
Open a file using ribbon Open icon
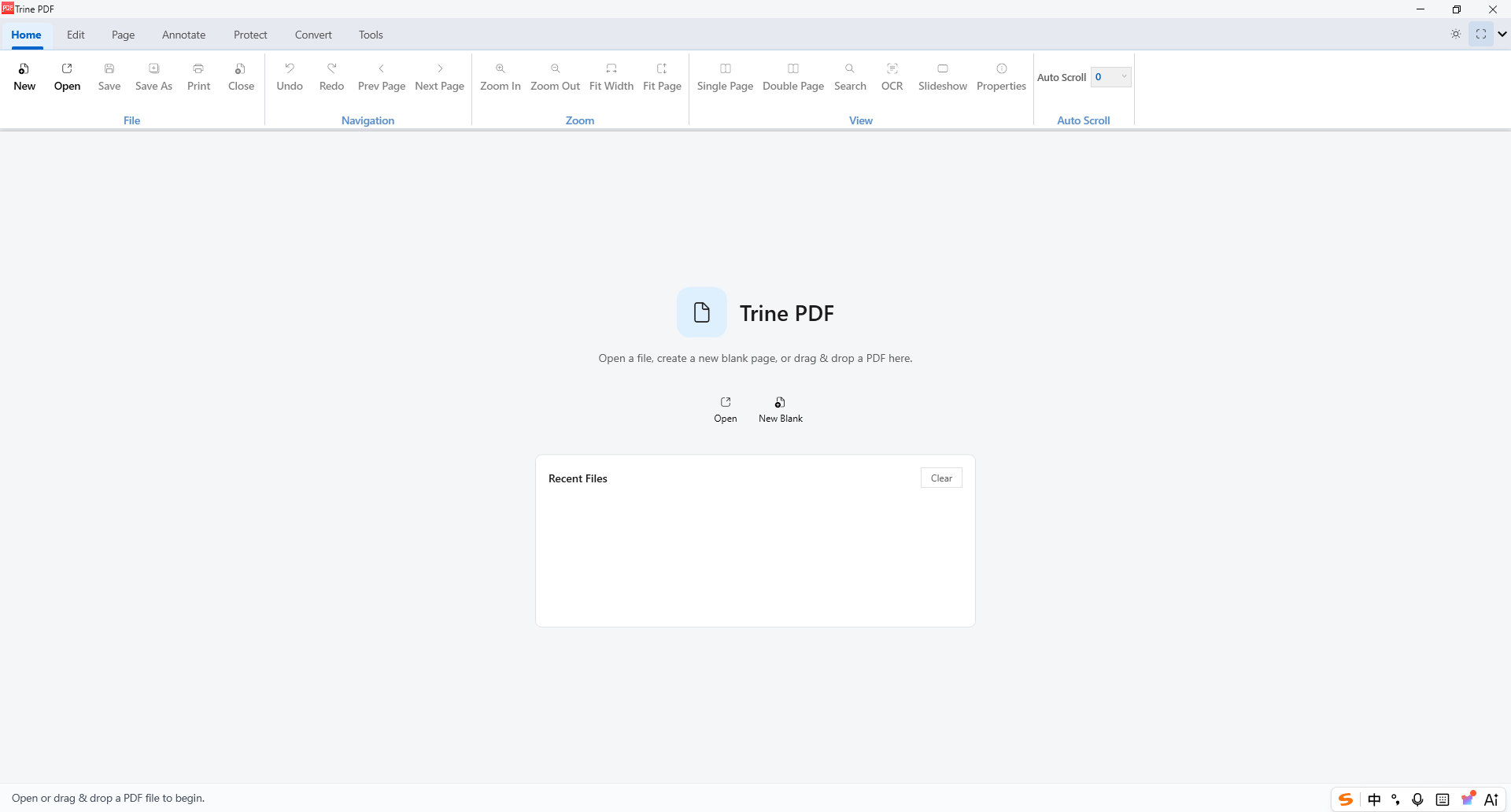(67, 77)
